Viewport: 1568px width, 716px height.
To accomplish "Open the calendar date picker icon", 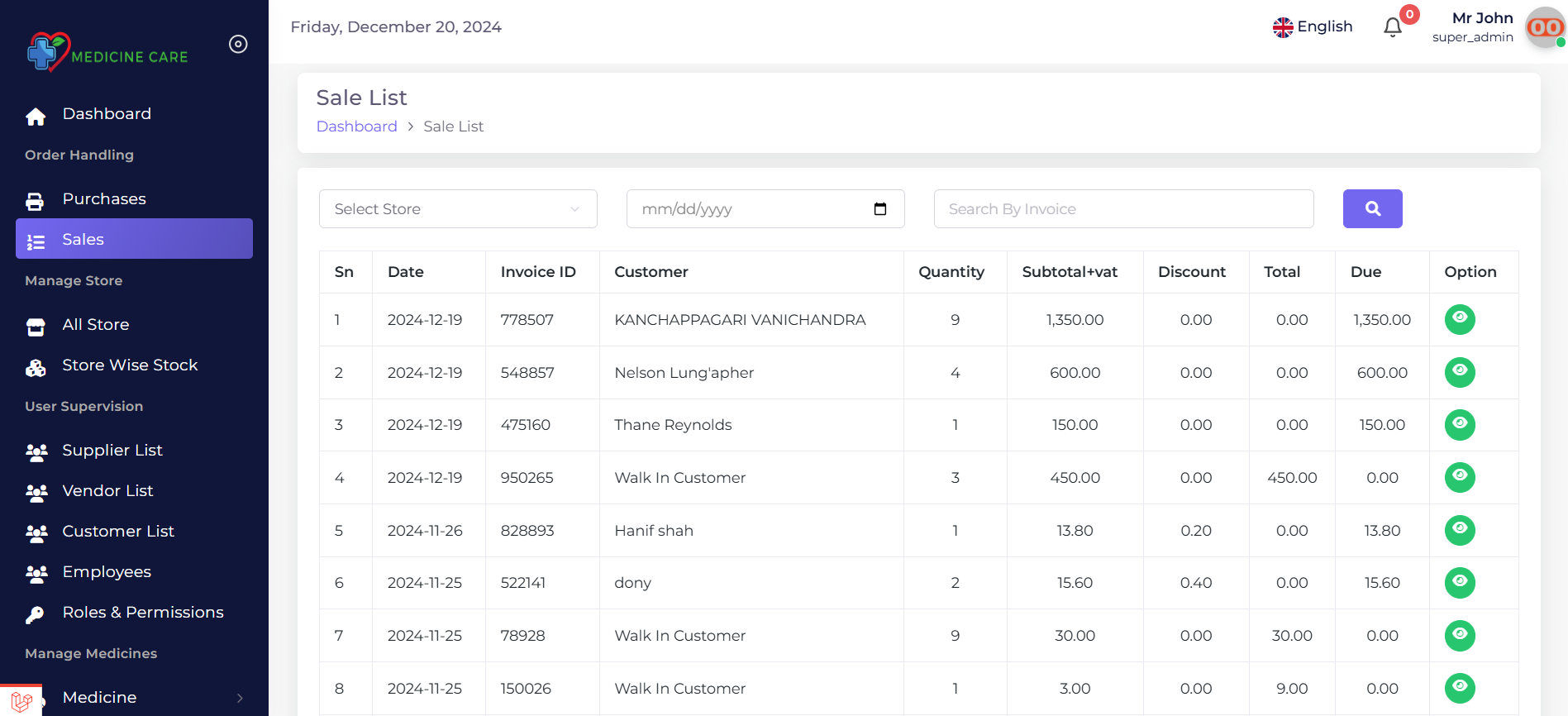I will pyautogui.click(x=880, y=209).
